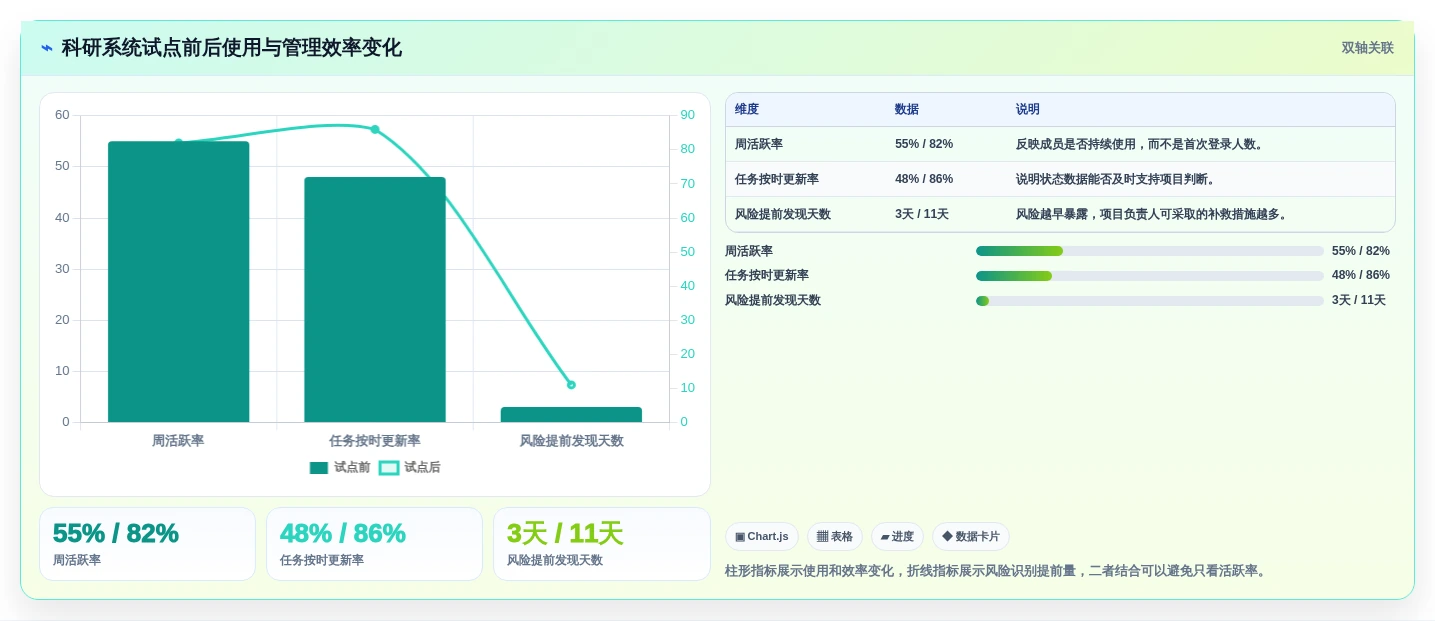Click the left axis value 60

(62, 115)
